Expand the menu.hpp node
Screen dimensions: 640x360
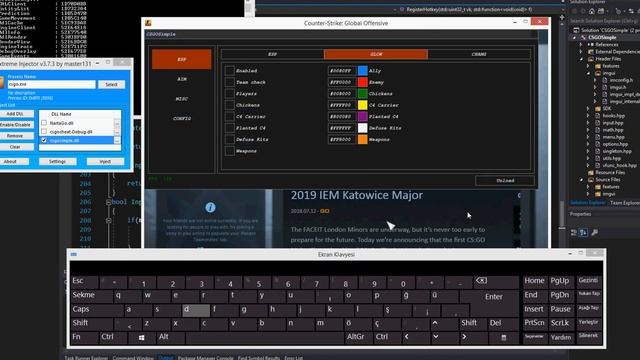[589, 137]
